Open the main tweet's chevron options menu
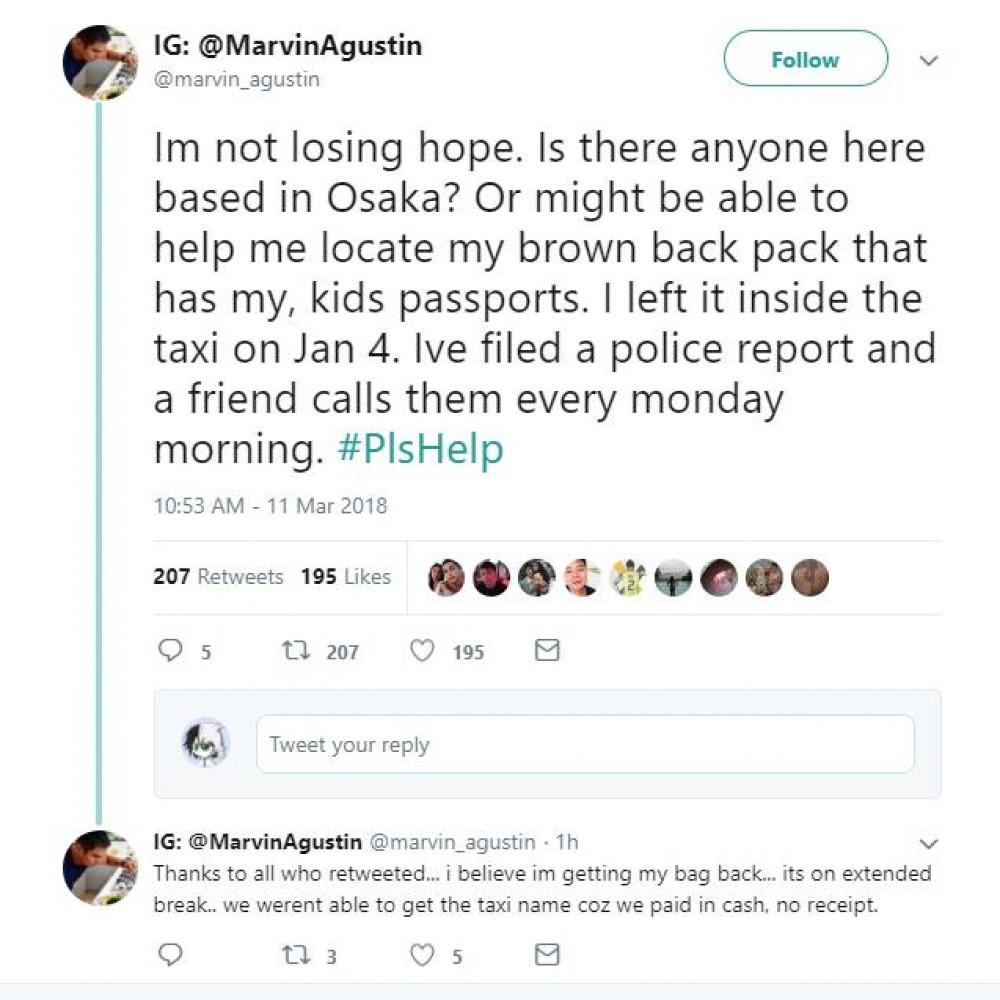1000x1000 pixels. tap(929, 61)
